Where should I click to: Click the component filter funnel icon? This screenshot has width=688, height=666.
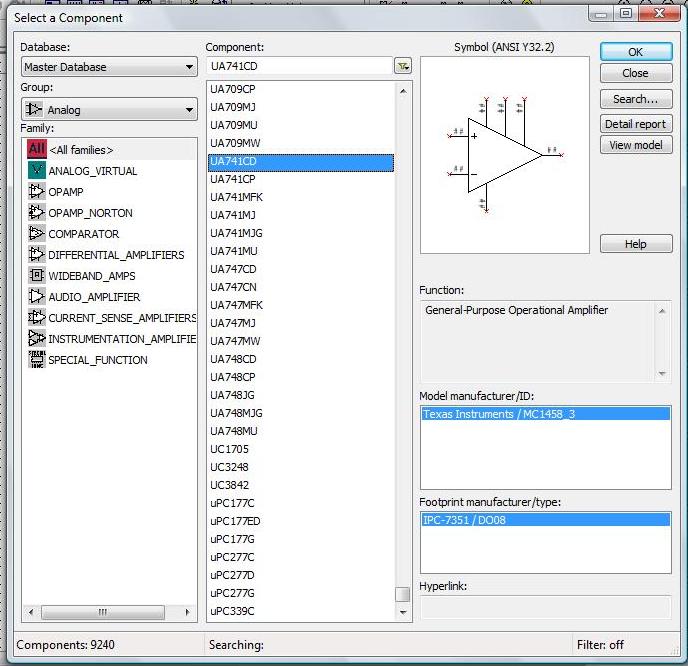402,67
